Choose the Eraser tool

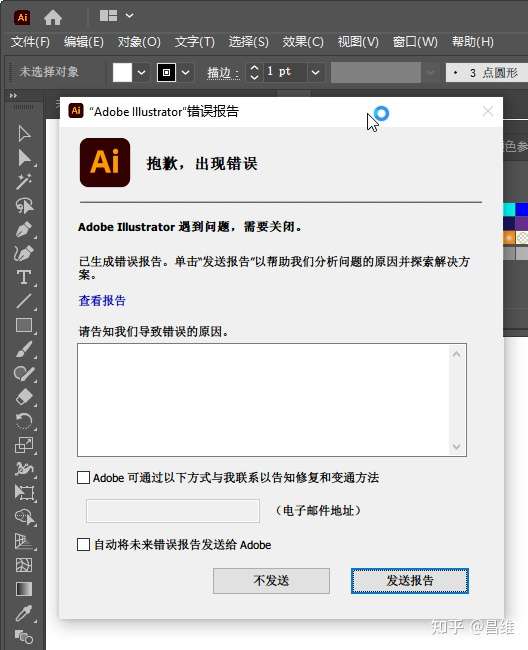[24, 397]
